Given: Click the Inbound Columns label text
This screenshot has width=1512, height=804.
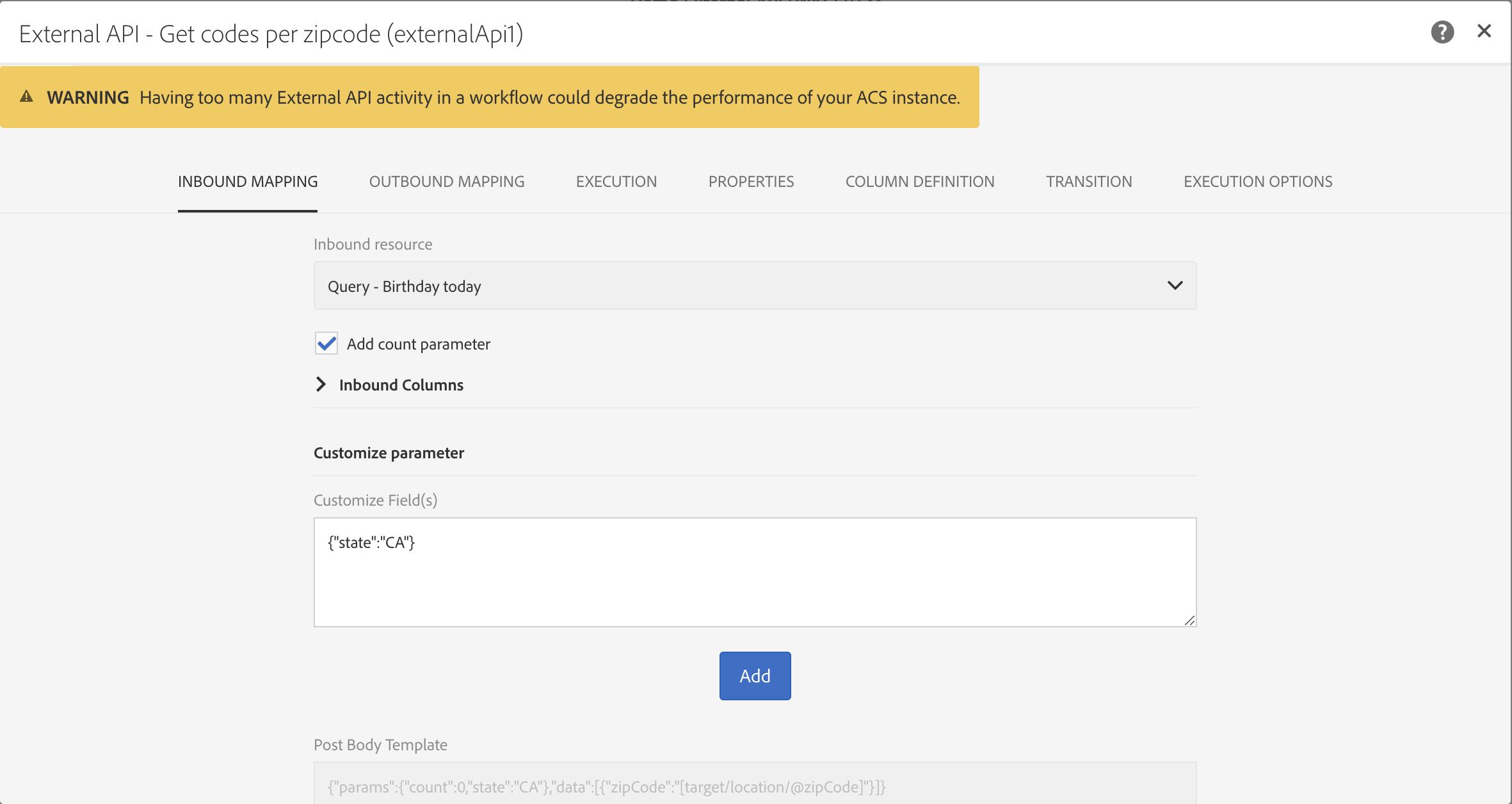Looking at the screenshot, I should pyautogui.click(x=401, y=385).
